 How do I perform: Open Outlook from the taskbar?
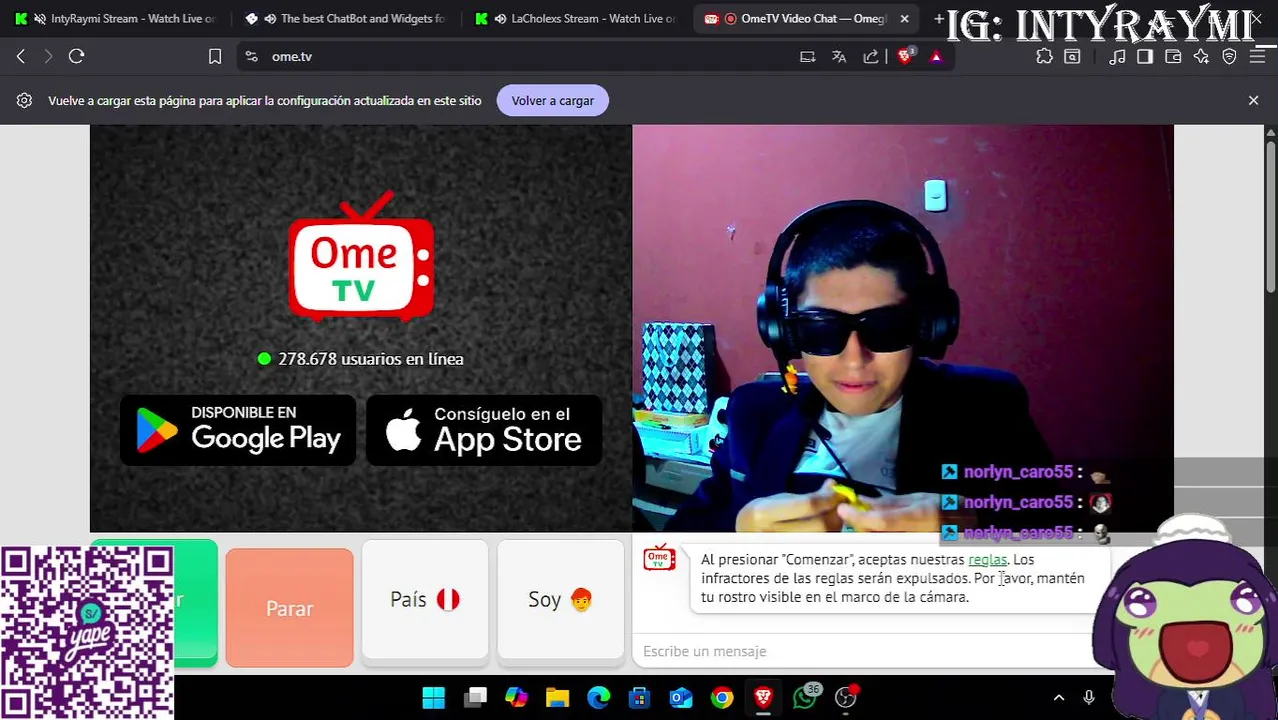pos(681,697)
